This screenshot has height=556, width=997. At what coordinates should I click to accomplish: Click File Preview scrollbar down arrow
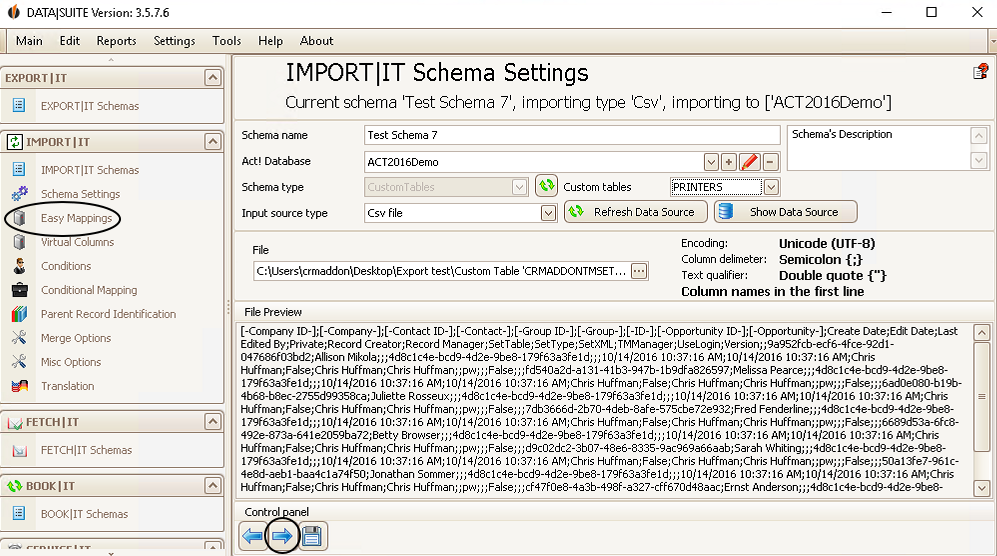[x=982, y=489]
